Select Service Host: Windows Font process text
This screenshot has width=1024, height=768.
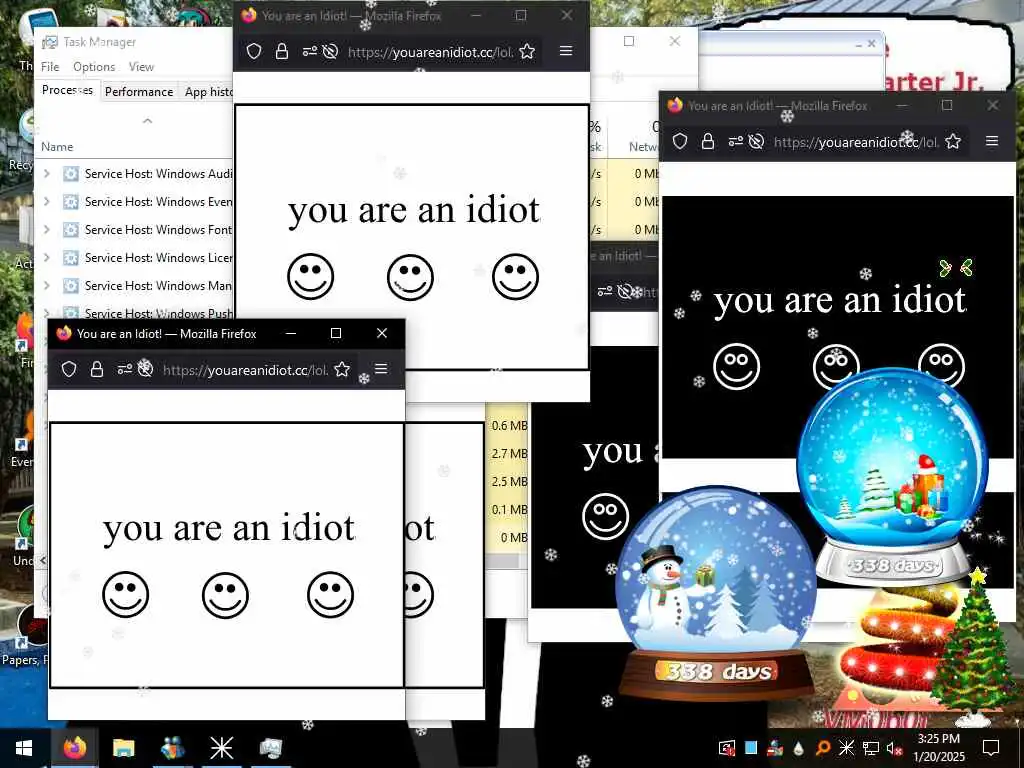(159, 230)
